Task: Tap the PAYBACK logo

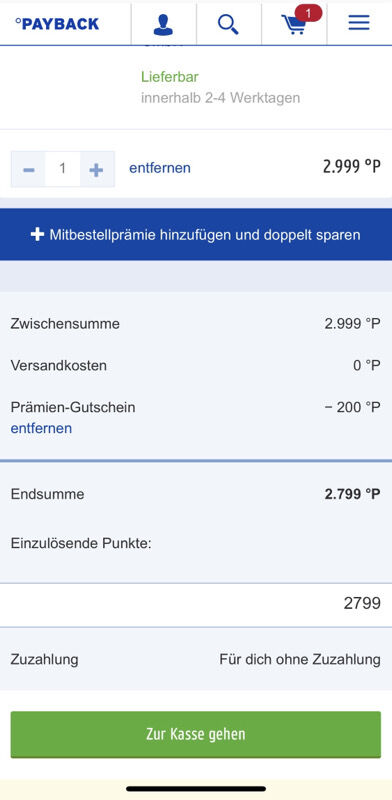Action: 57,23
